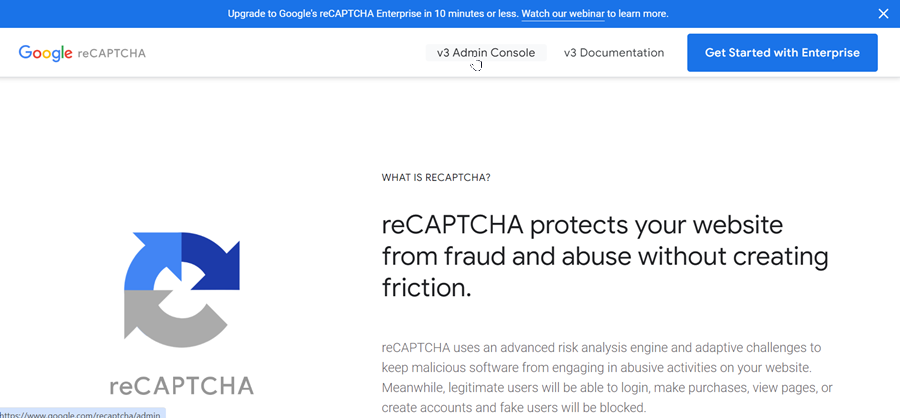Screen dimensions: 900x418
Task: Click the Google logo in the header
Action: tap(45, 53)
